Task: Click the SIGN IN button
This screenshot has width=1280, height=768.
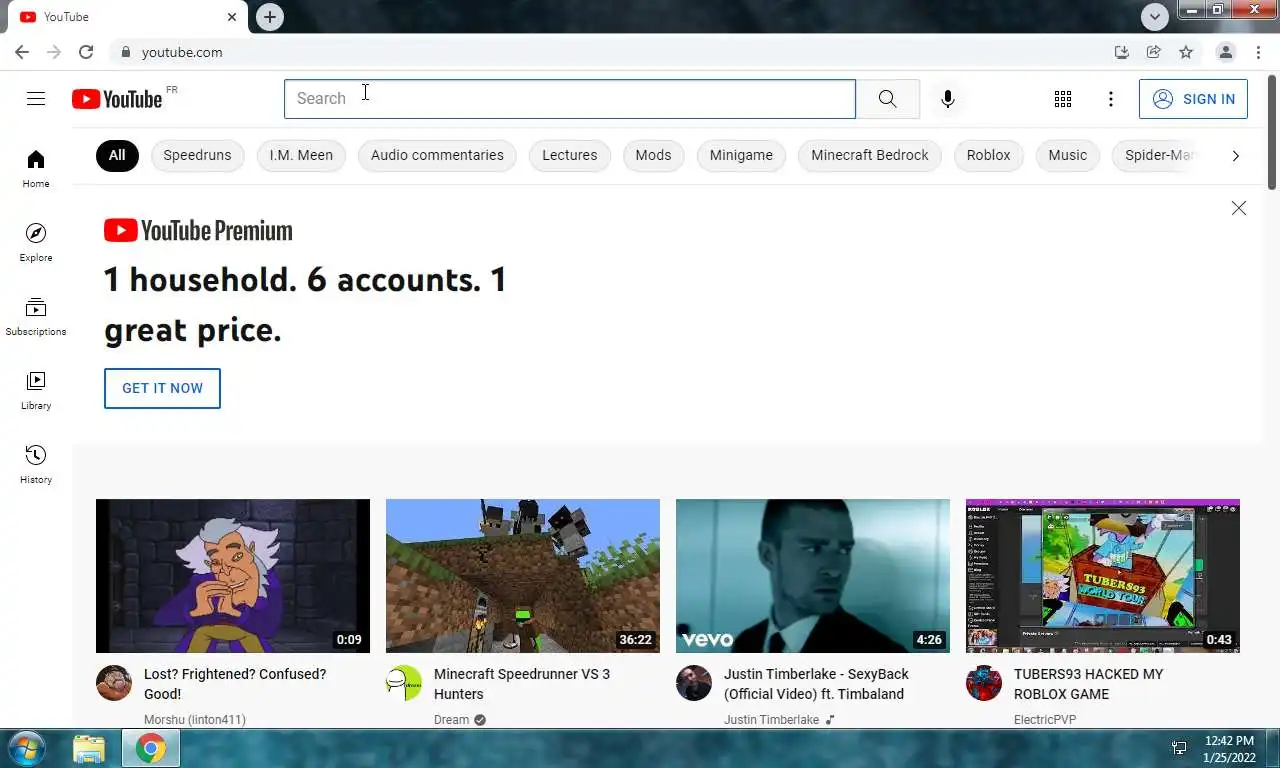Action: pos(1193,99)
